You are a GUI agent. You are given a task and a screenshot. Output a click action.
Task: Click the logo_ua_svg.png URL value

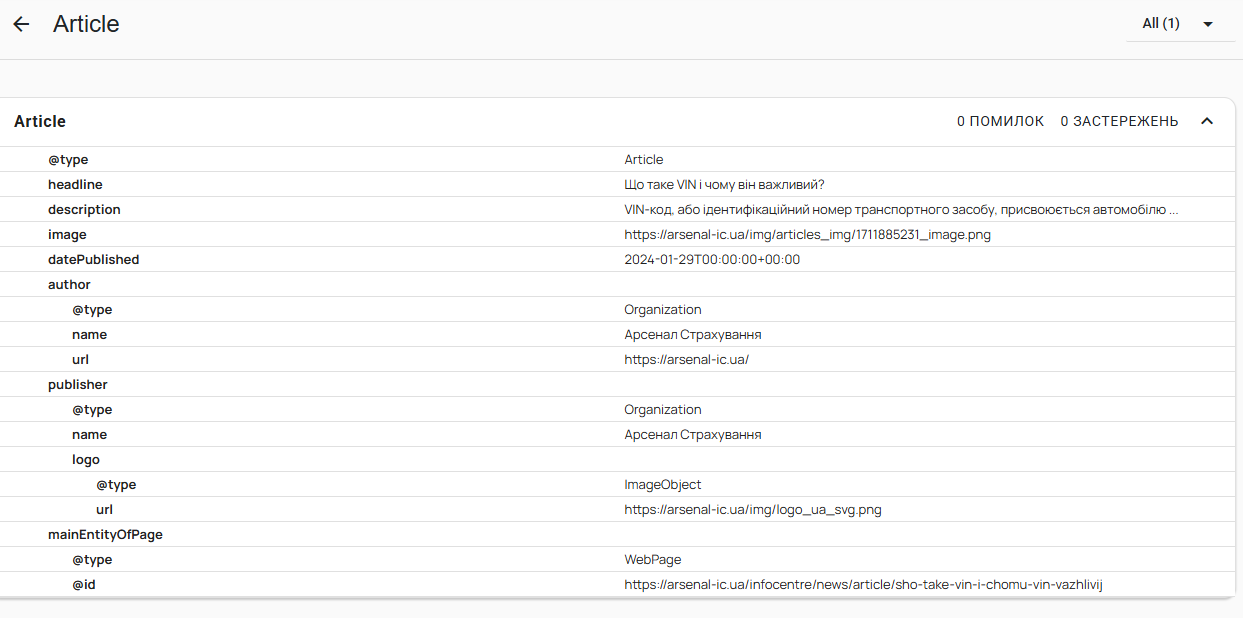[x=752, y=510]
